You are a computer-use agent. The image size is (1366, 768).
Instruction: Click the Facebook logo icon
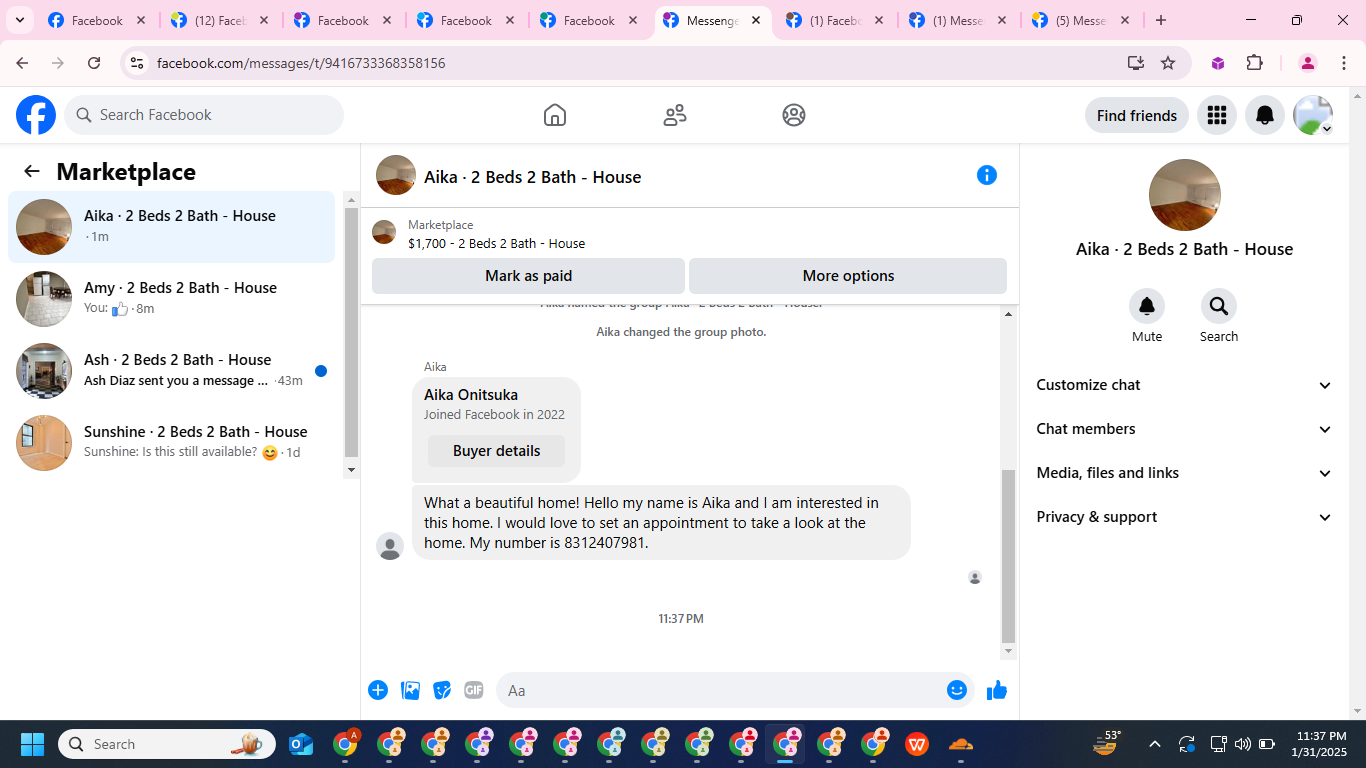[36, 115]
